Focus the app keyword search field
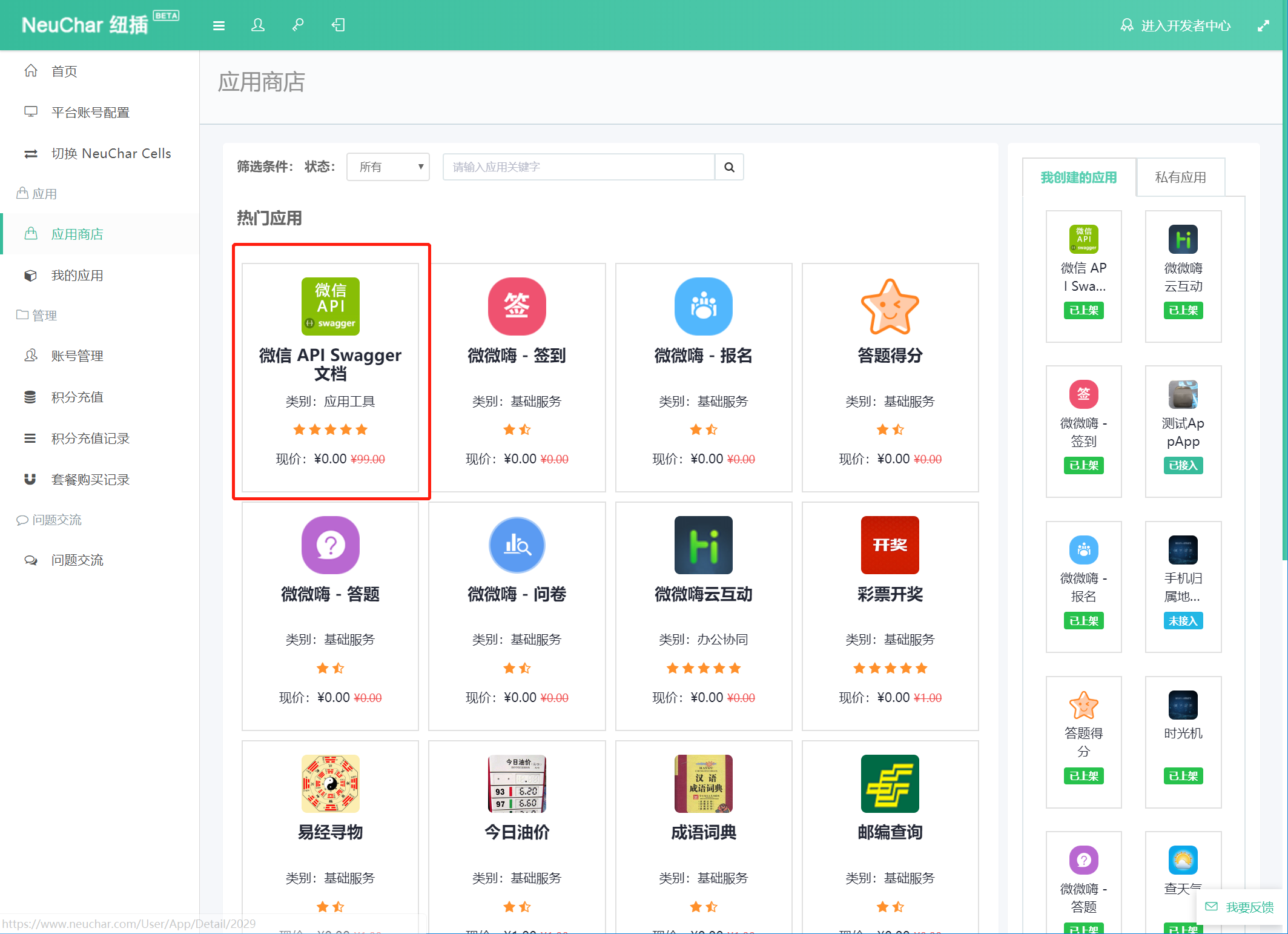The height and width of the screenshot is (934, 1288). click(x=579, y=167)
